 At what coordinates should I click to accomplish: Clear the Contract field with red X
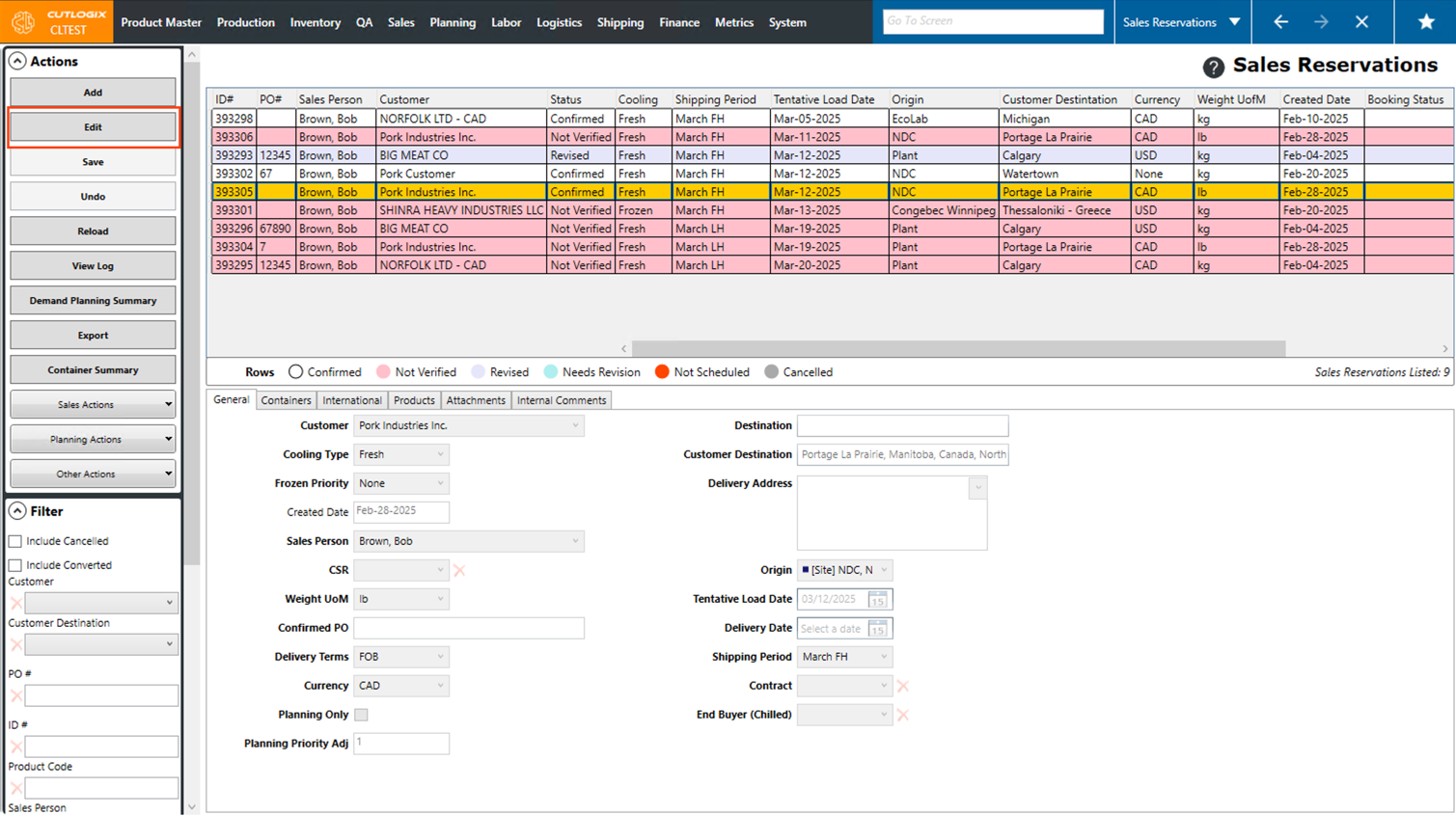903,686
